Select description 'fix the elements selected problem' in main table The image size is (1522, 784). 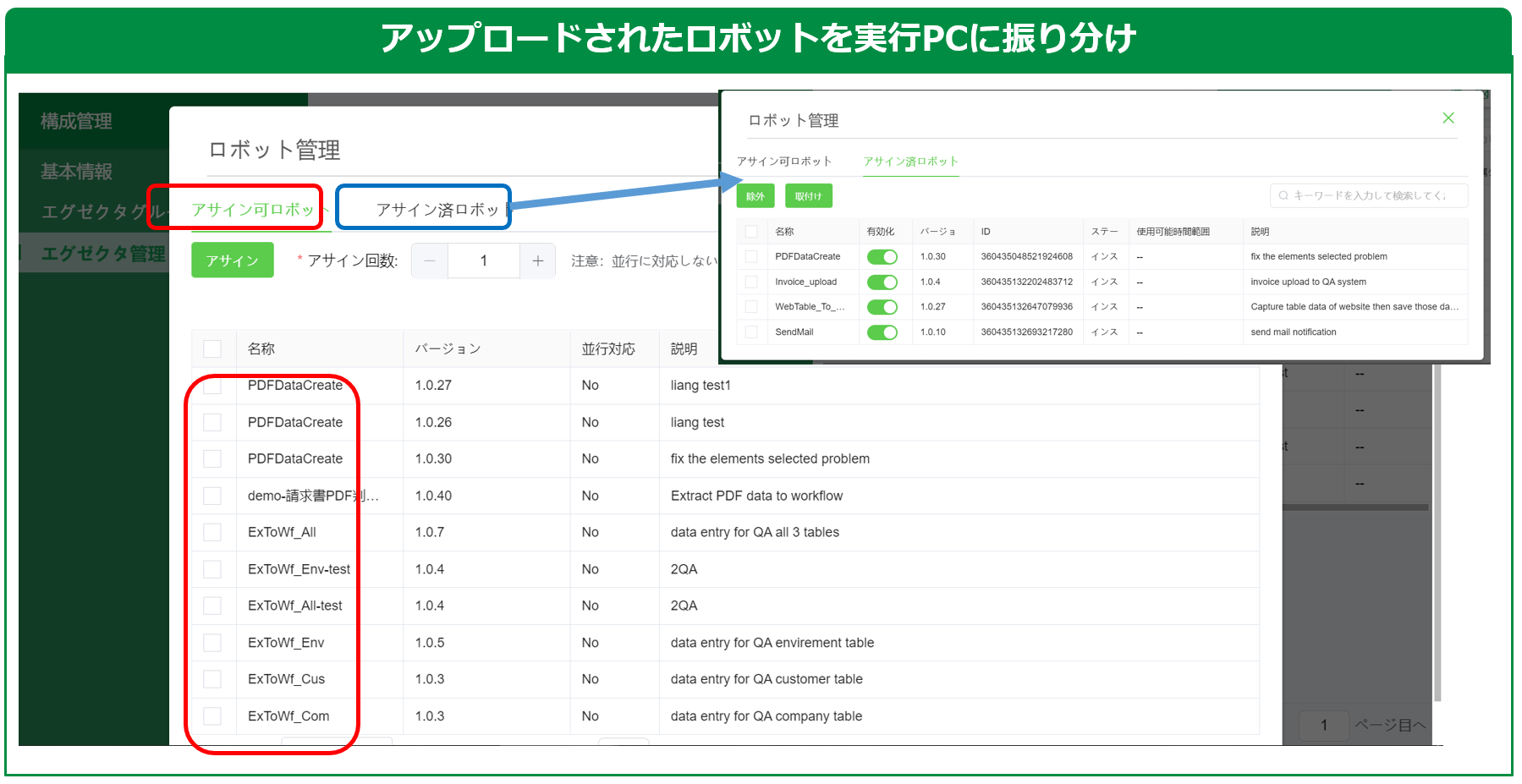pos(770,458)
